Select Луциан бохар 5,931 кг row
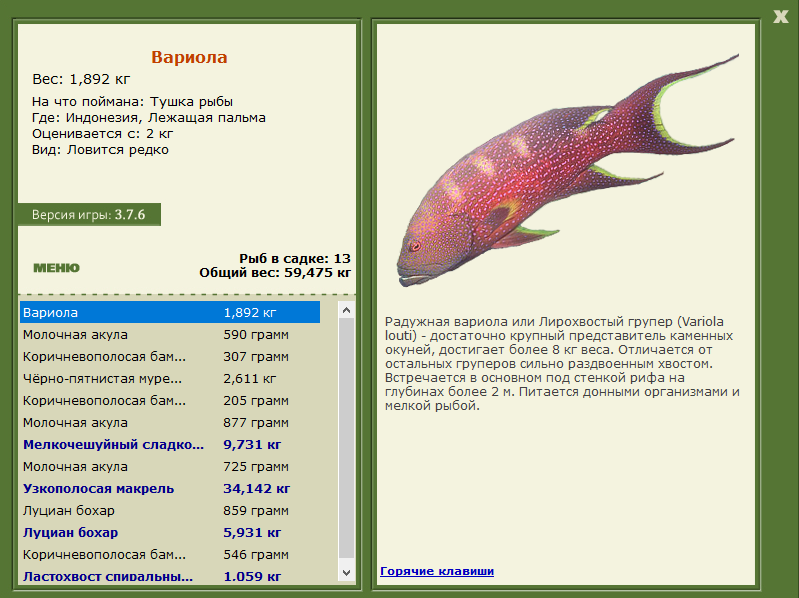799x598 pixels. coord(170,532)
